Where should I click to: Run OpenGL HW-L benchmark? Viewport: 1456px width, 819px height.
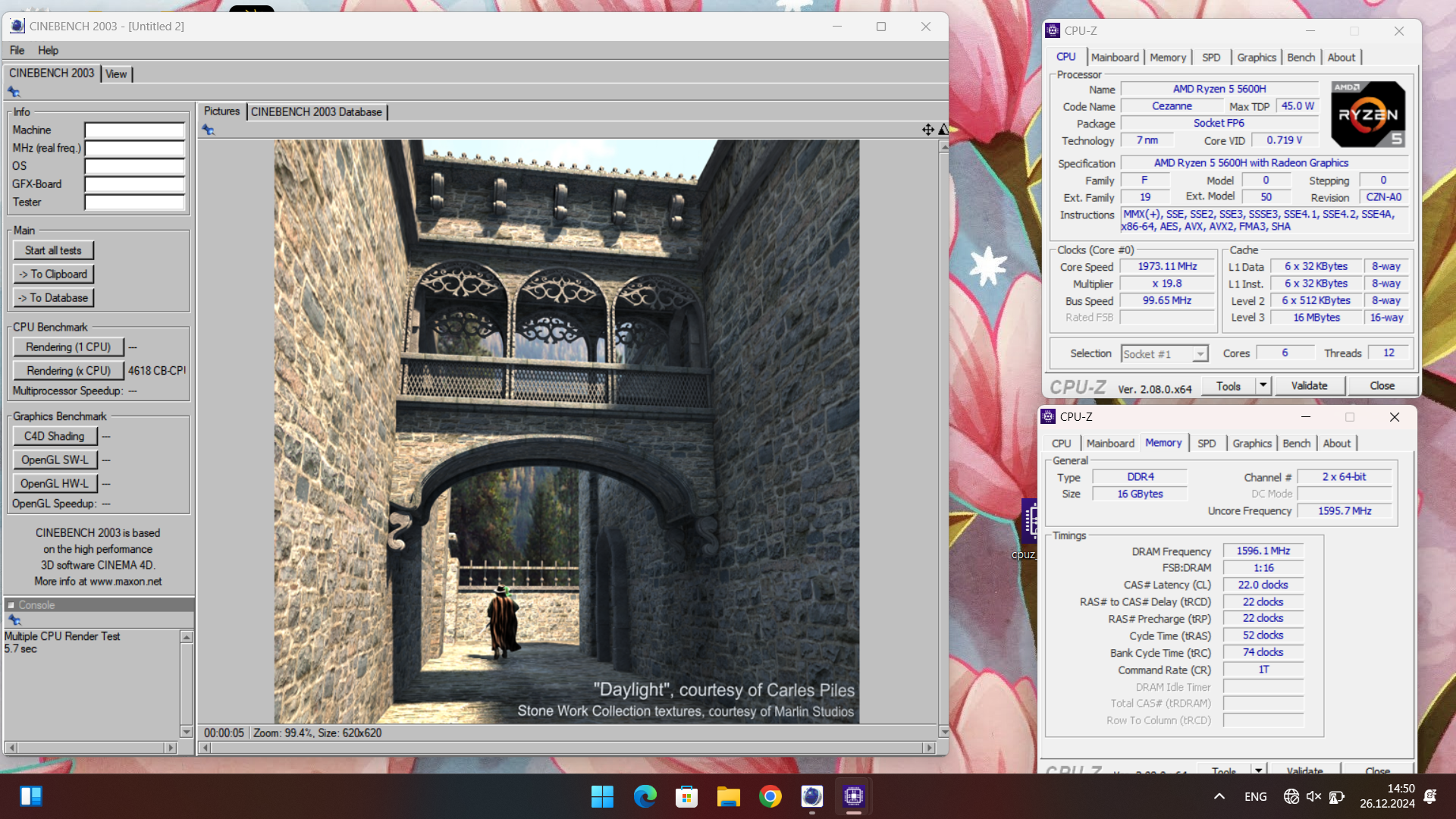click(x=55, y=484)
